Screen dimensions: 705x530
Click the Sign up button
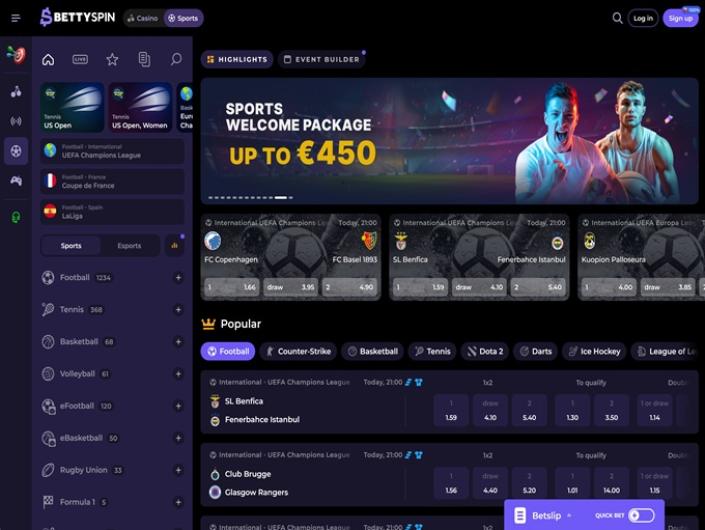tap(680, 18)
